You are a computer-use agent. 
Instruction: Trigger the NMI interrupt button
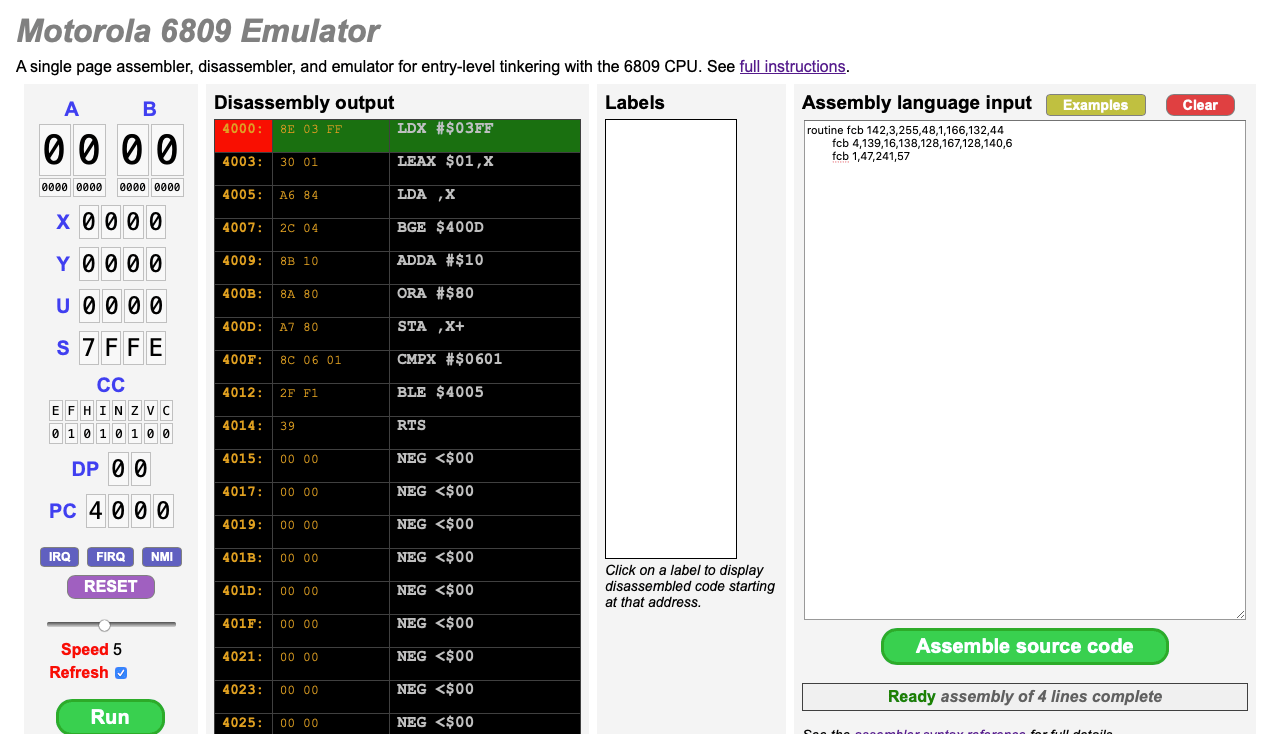tap(162, 557)
